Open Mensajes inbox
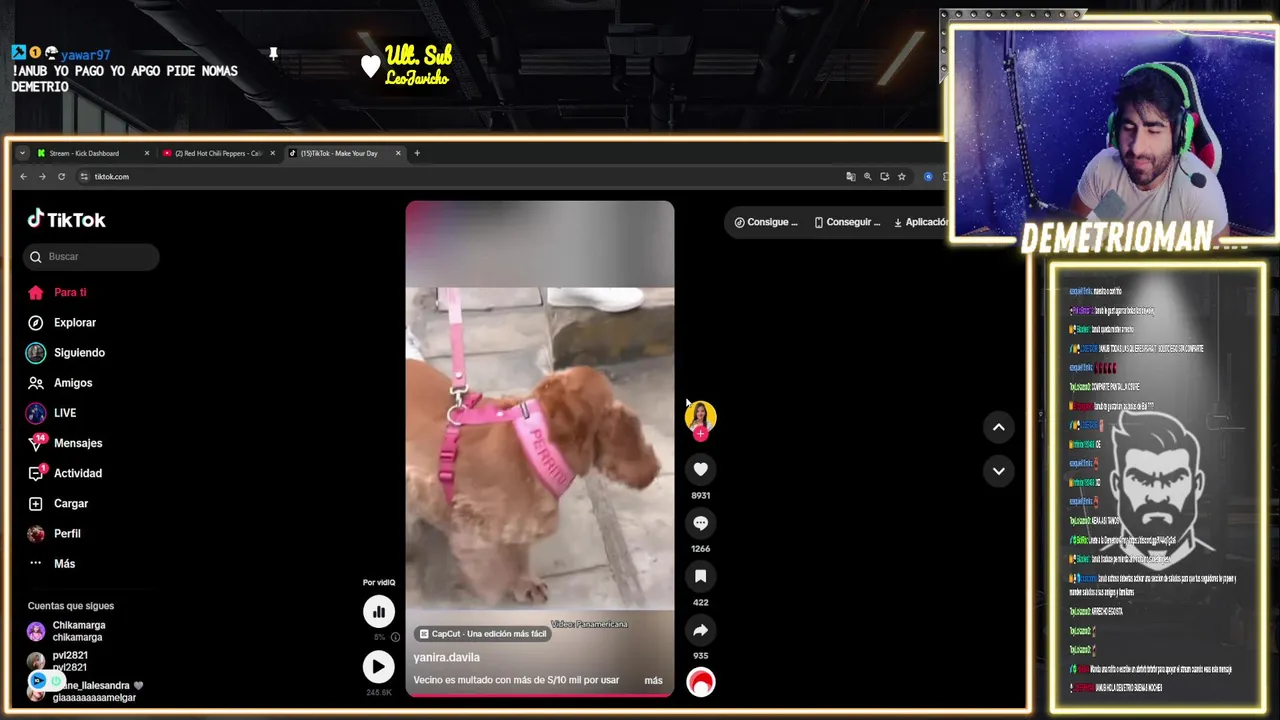1280x720 pixels. point(78,443)
